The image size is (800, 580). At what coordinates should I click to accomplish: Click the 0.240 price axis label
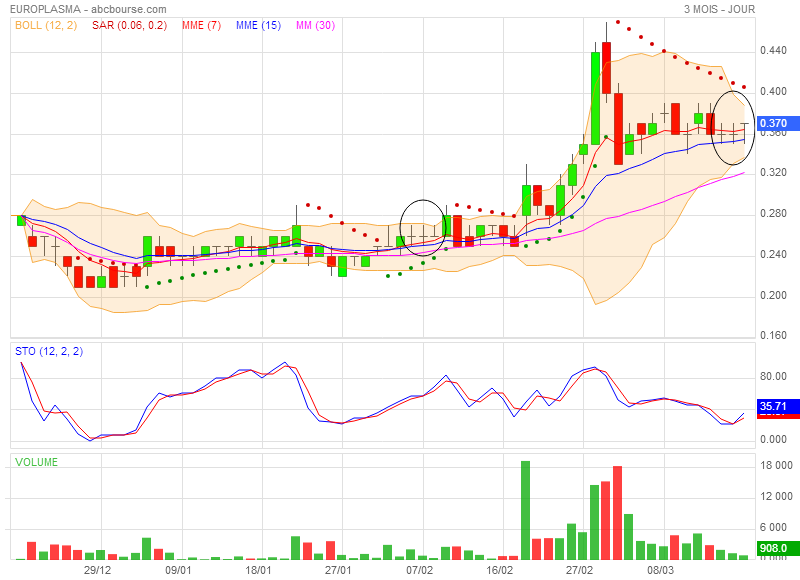[x=773, y=254]
